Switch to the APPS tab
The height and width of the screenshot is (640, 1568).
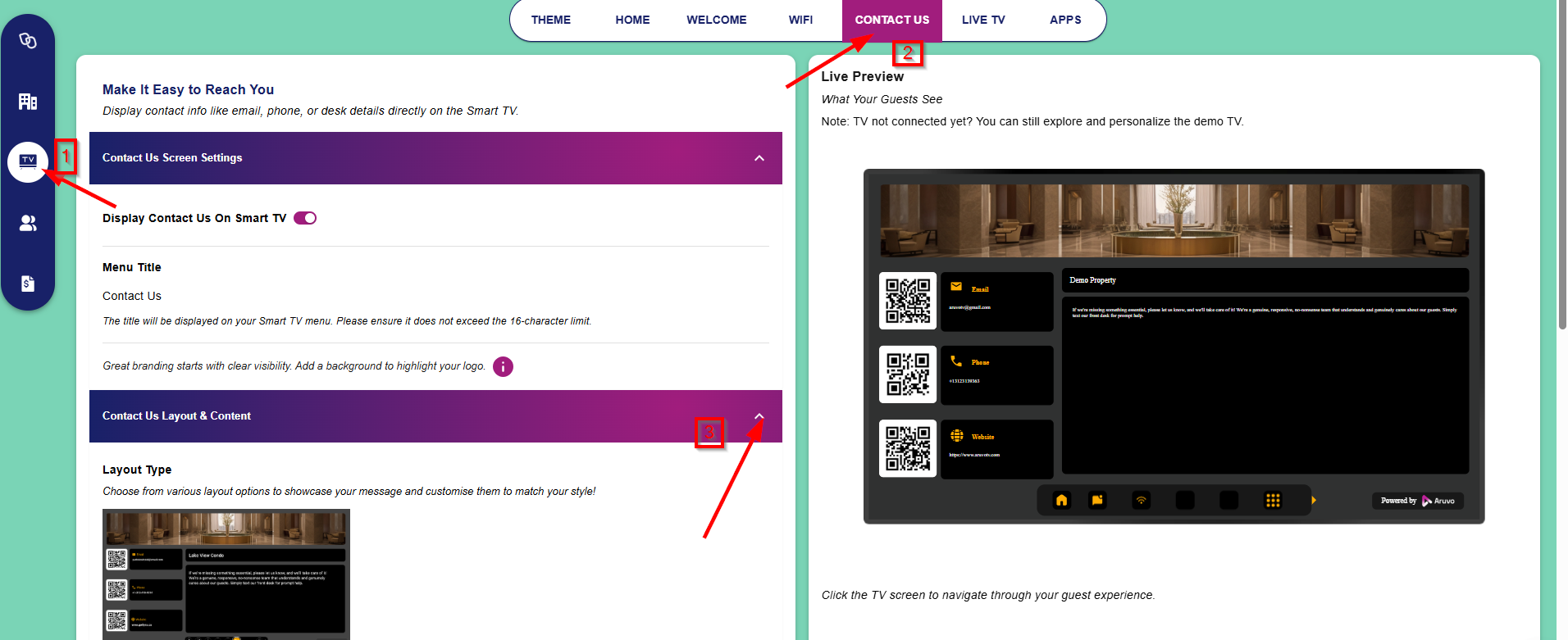coord(1065,20)
